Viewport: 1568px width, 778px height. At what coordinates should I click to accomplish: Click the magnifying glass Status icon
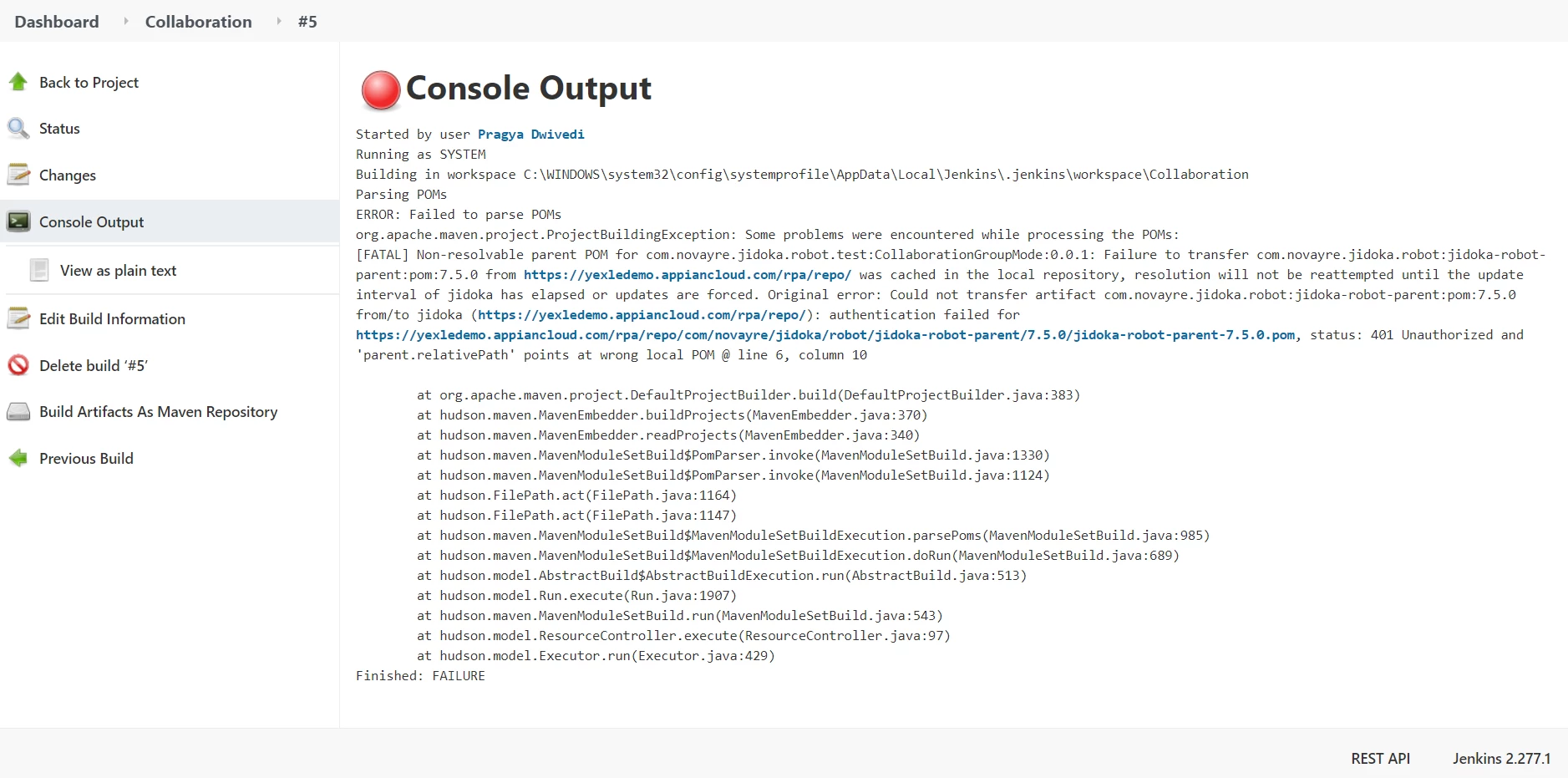18,129
